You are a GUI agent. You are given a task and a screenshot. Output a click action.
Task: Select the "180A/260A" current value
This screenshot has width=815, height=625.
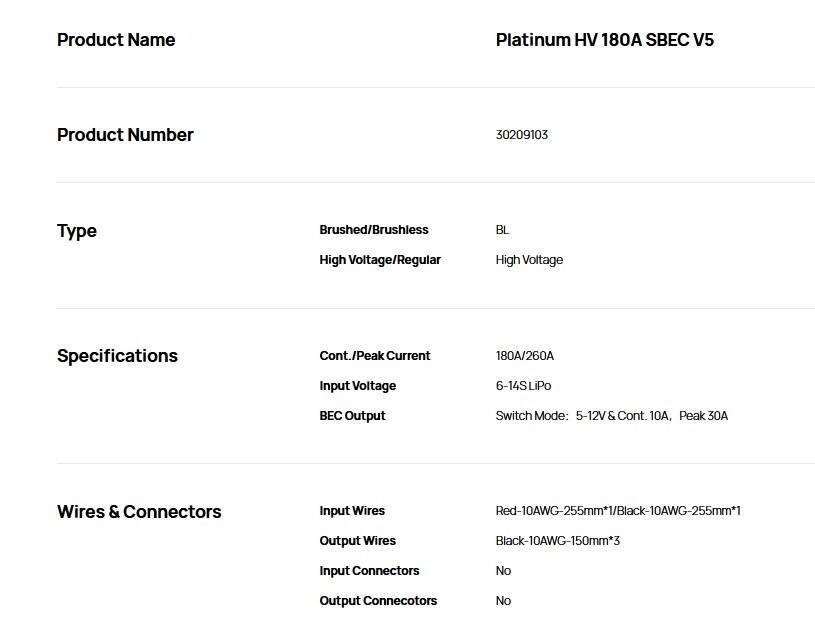524,356
